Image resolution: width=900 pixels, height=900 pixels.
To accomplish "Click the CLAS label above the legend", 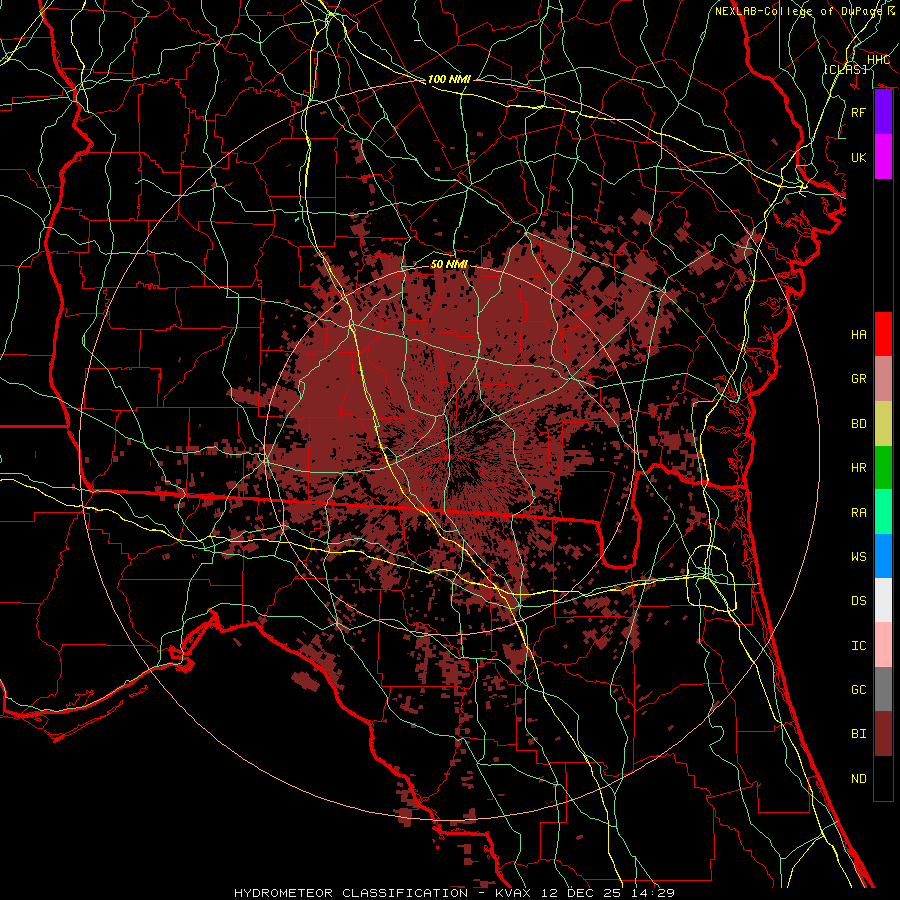I will (x=845, y=69).
